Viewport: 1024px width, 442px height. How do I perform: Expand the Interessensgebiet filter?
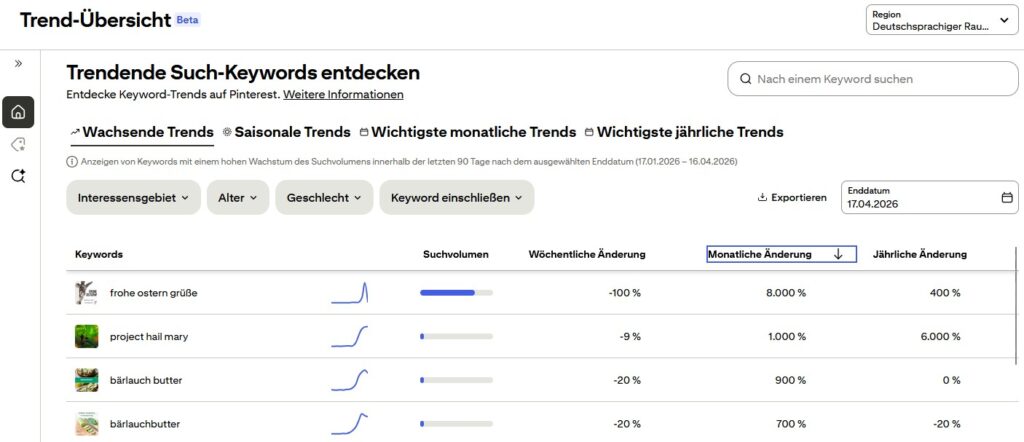[133, 198]
